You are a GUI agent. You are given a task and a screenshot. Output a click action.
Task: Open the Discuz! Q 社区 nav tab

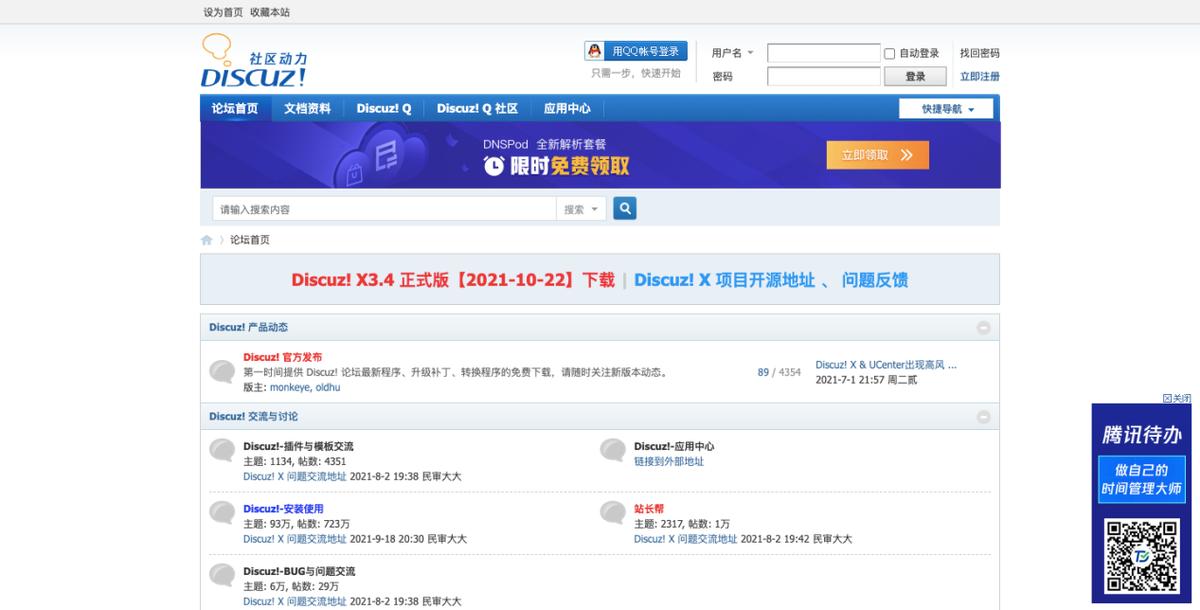pyautogui.click(x=477, y=109)
